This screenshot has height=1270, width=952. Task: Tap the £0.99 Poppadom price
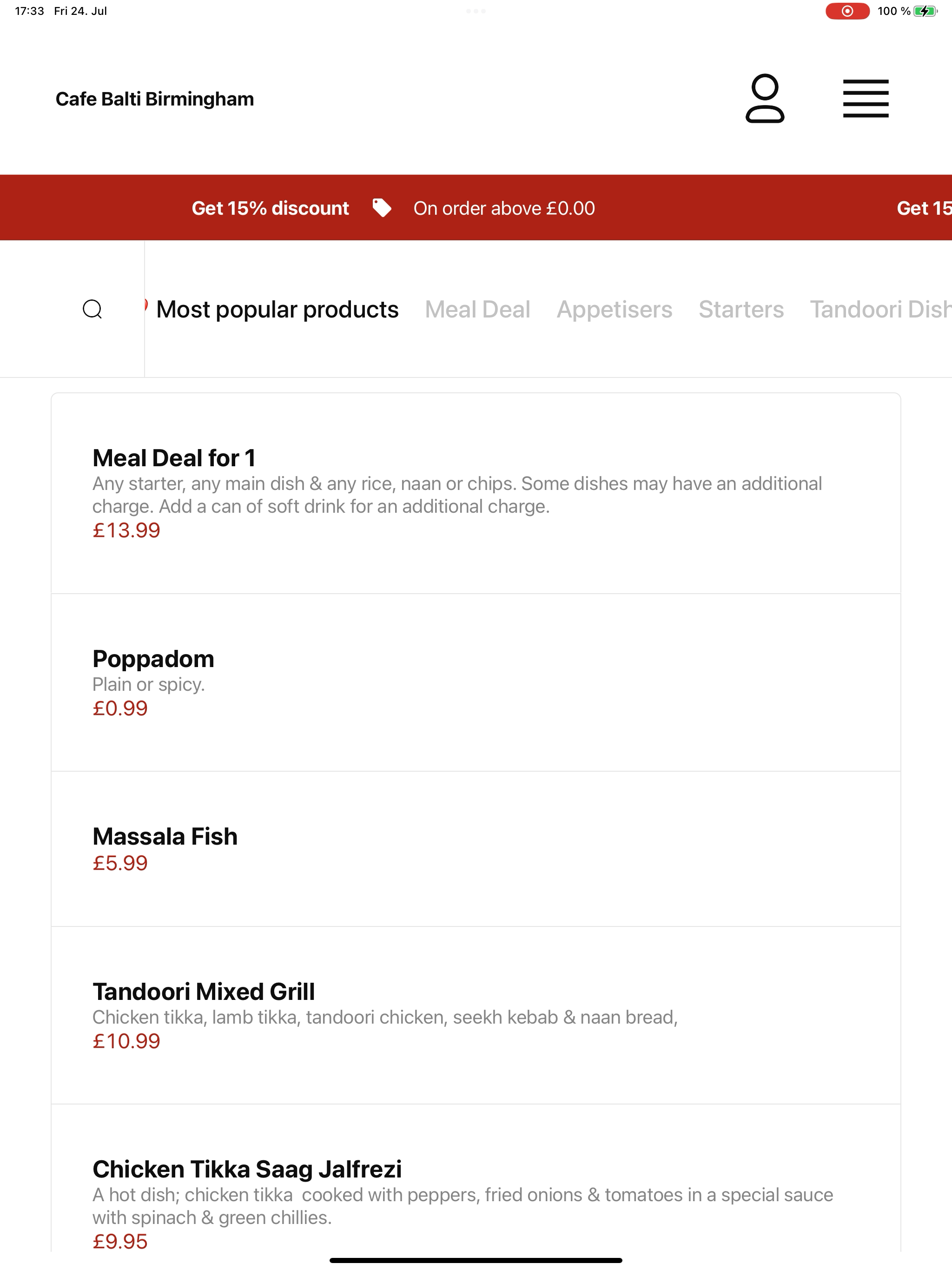pos(120,708)
